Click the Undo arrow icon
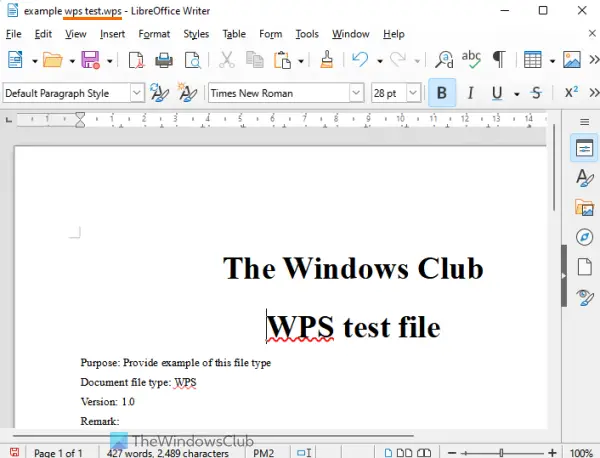This screenshot has width=600, height=458. coord(360,60)
